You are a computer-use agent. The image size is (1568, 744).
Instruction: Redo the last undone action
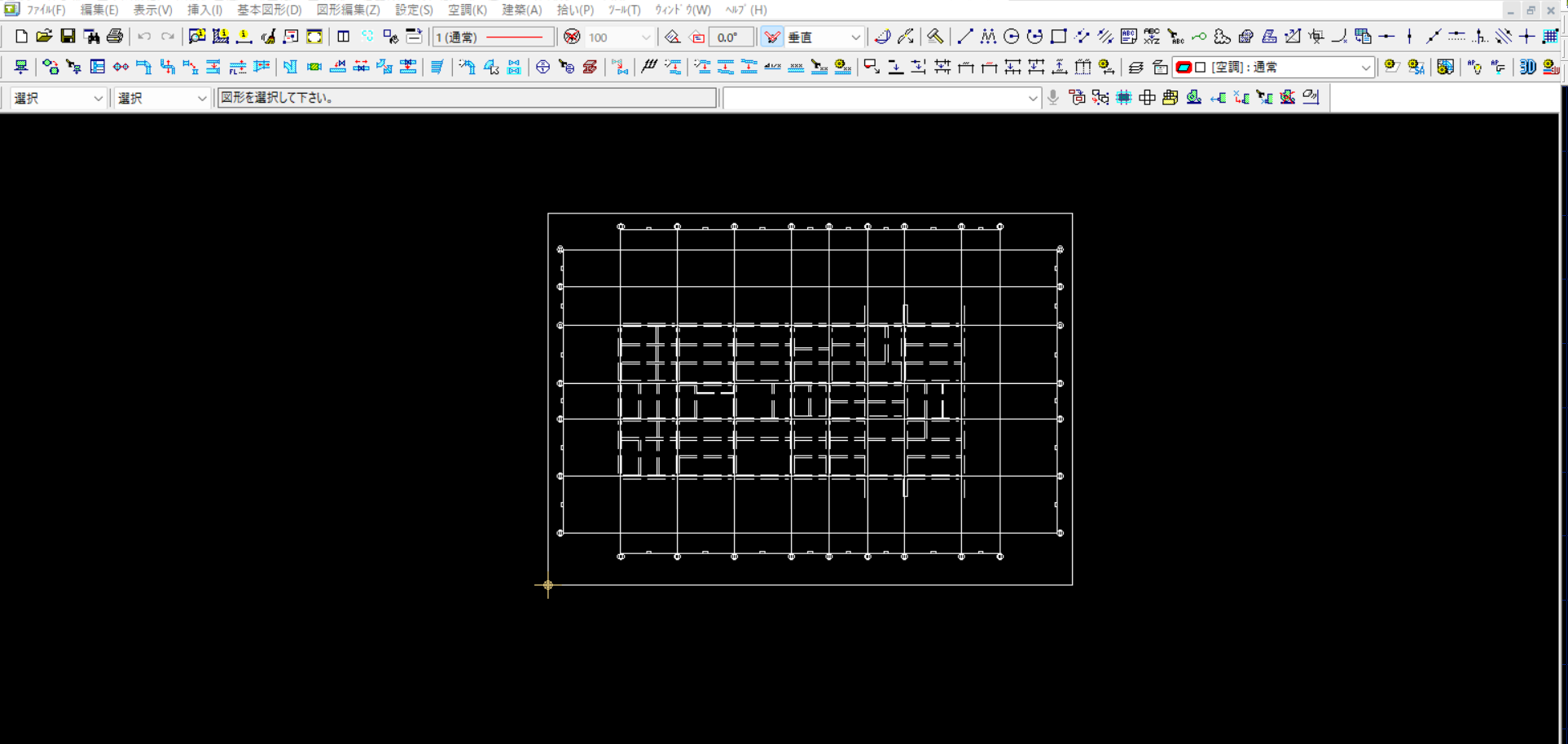[x=168, y=37]
